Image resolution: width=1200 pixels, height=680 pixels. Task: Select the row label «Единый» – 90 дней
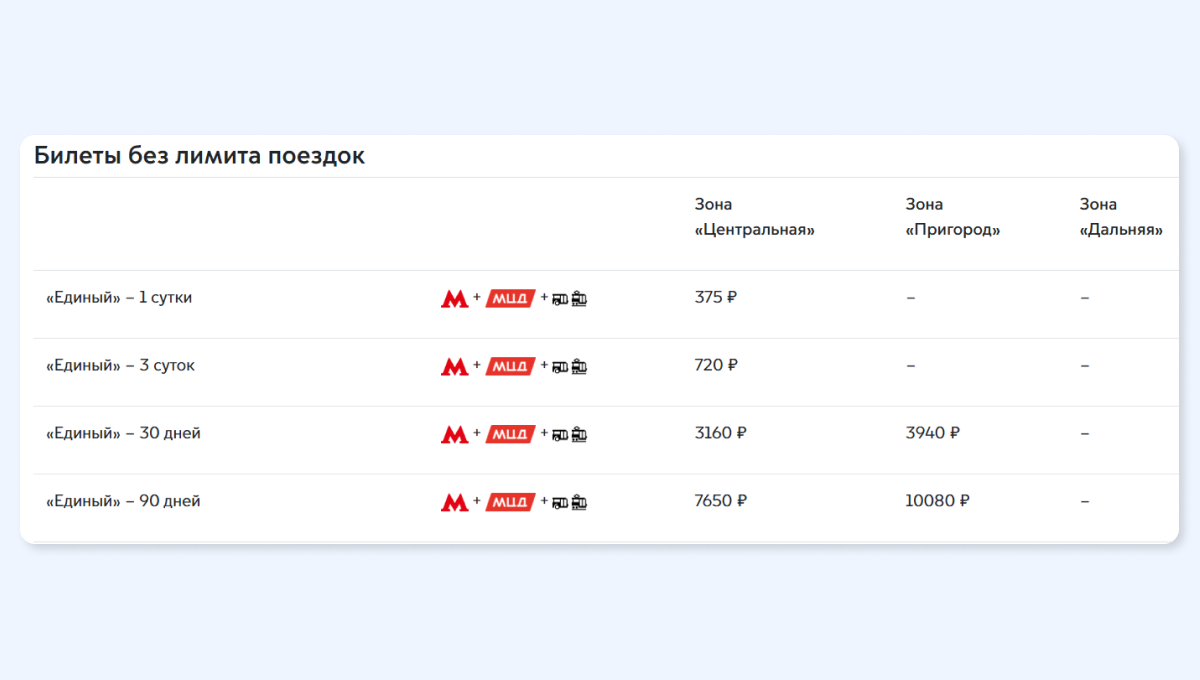click(x=123, y=501)
